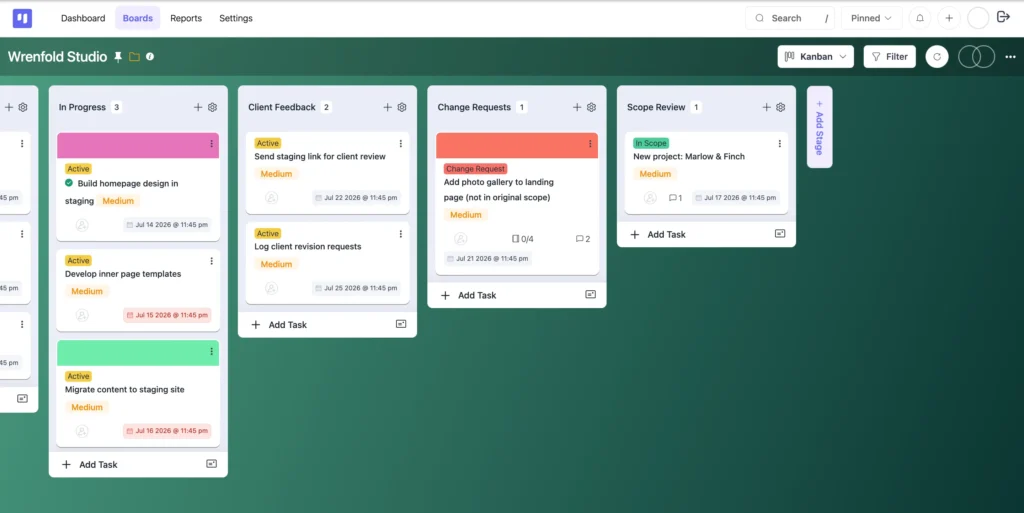1024x513 pixels.
Task: Toggle completion check on Build homepage design
Action: 69,183
